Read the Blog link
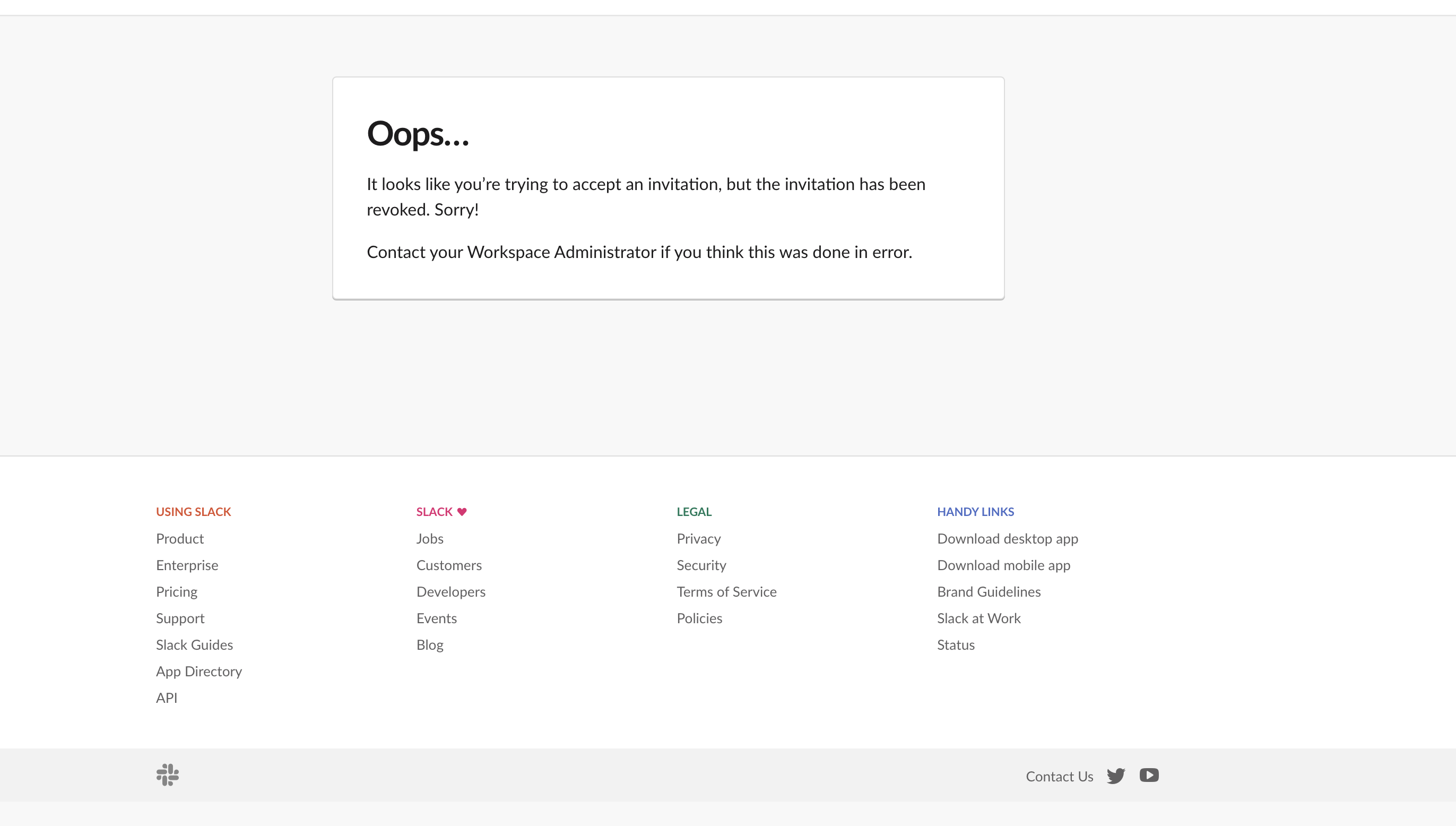This screenshot has height=826, width=1456. tap(429, 645)
